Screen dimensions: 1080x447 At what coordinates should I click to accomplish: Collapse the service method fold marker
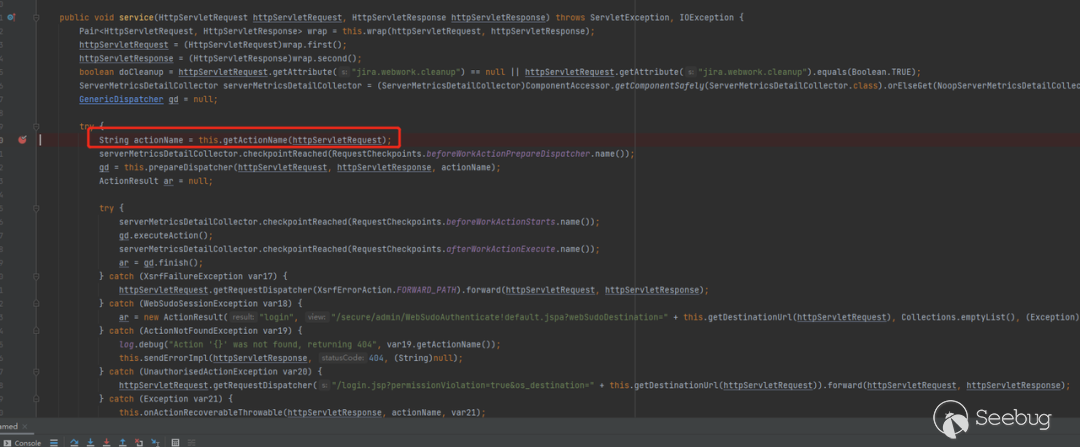[36, 17]
